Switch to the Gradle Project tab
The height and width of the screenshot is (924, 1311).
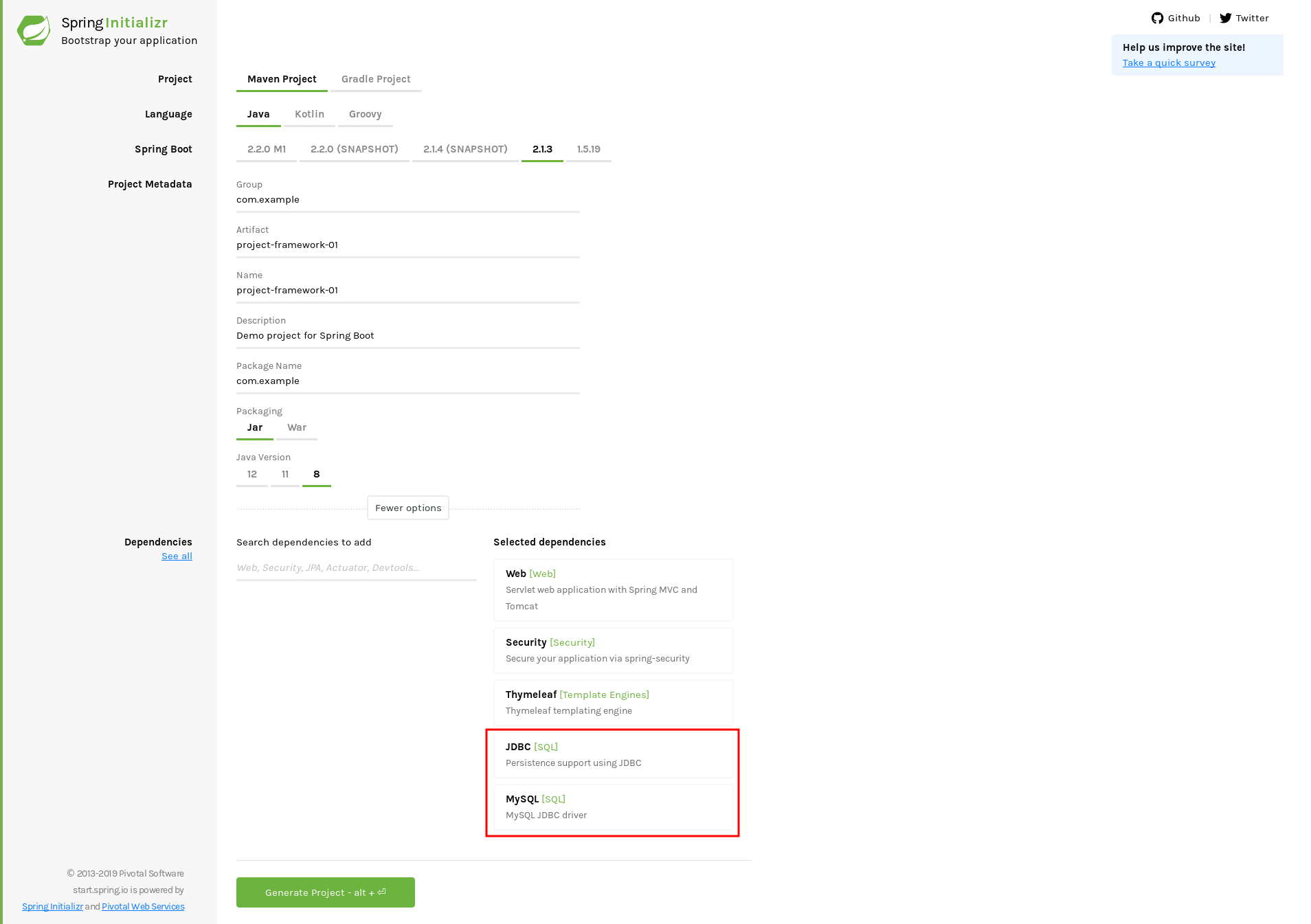375,78
